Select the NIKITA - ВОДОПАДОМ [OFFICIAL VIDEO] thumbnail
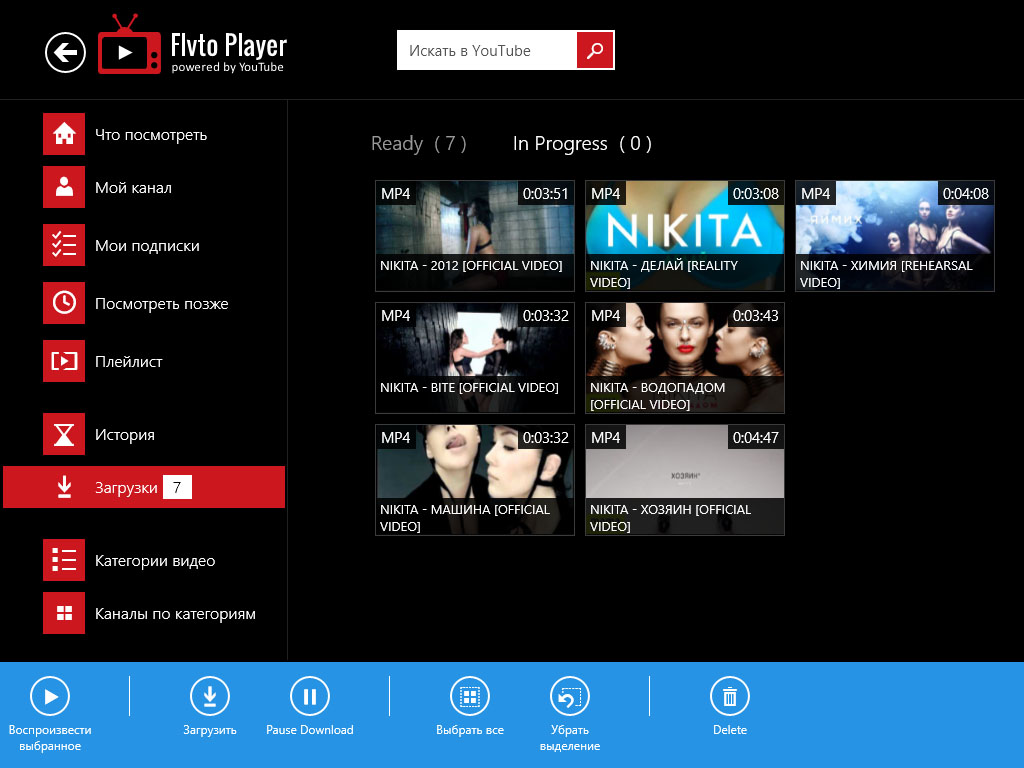Screen dimensions: 1024x768 (x=684, y=357)
